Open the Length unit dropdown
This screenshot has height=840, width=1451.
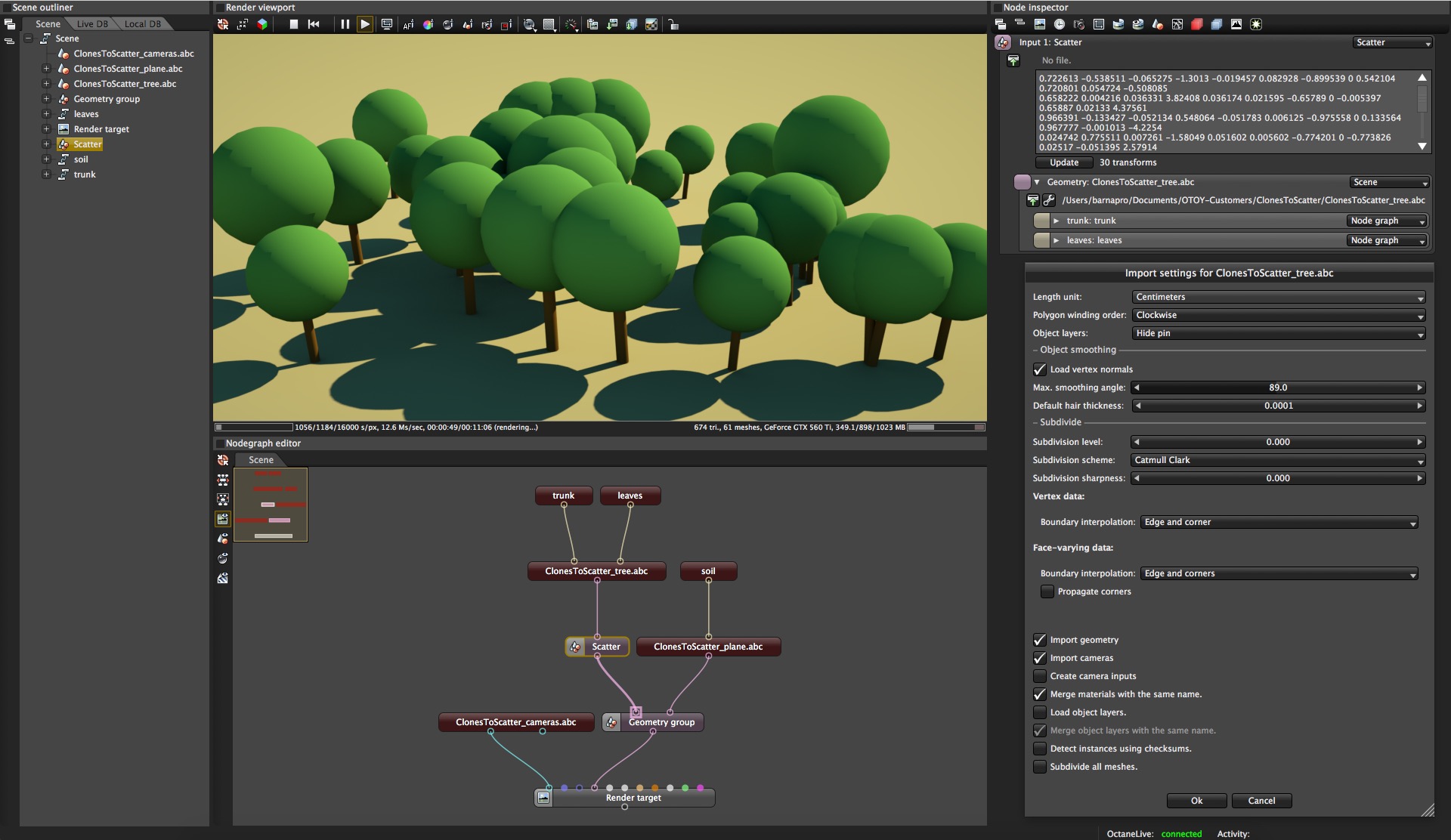[1277, 297]
